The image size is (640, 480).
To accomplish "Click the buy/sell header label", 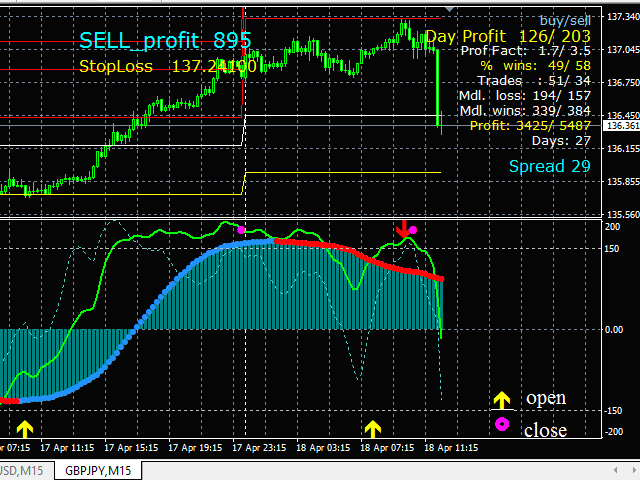I will coord(565,18).
